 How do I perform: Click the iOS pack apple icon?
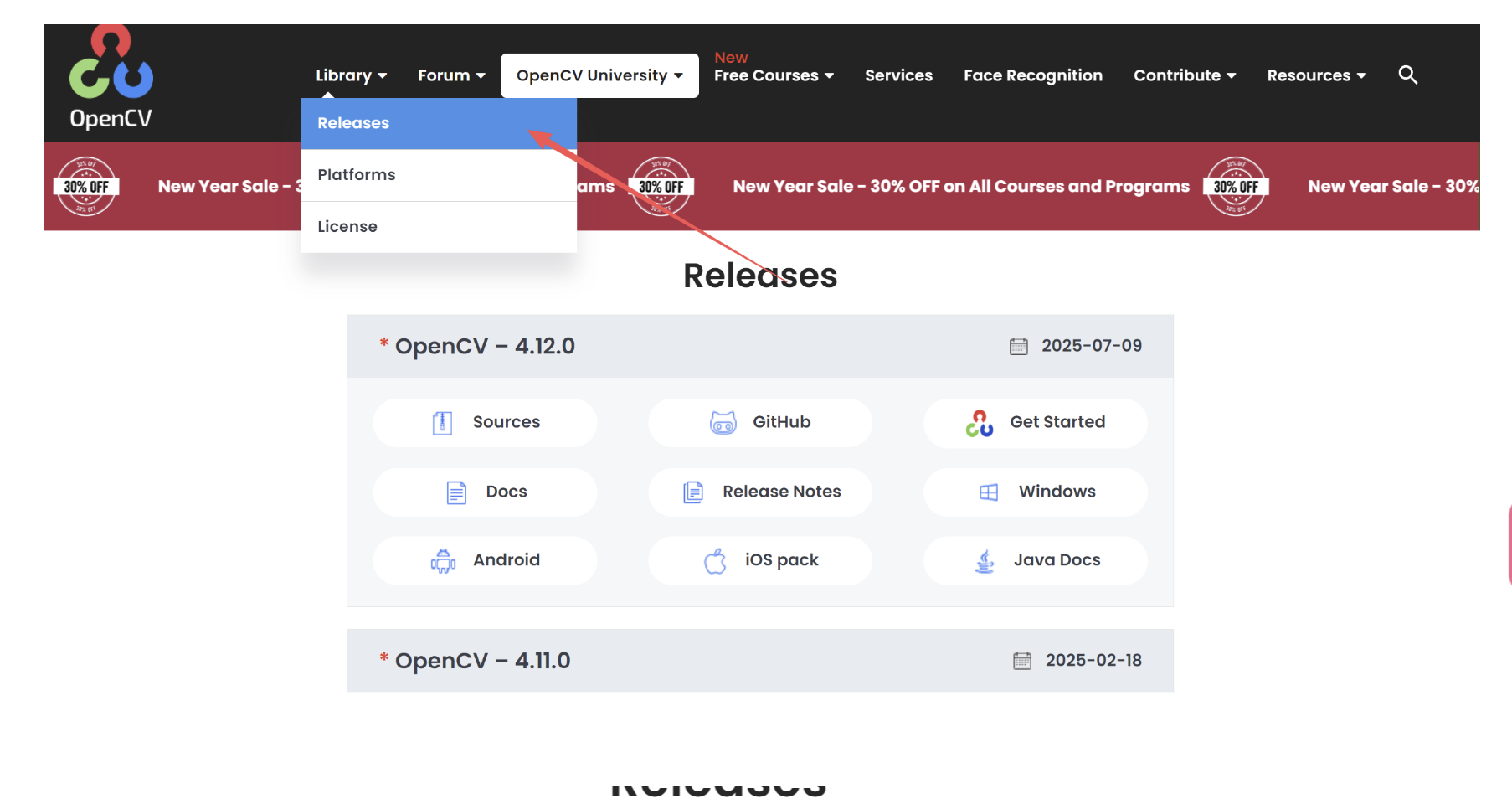[x=715, y=561]
